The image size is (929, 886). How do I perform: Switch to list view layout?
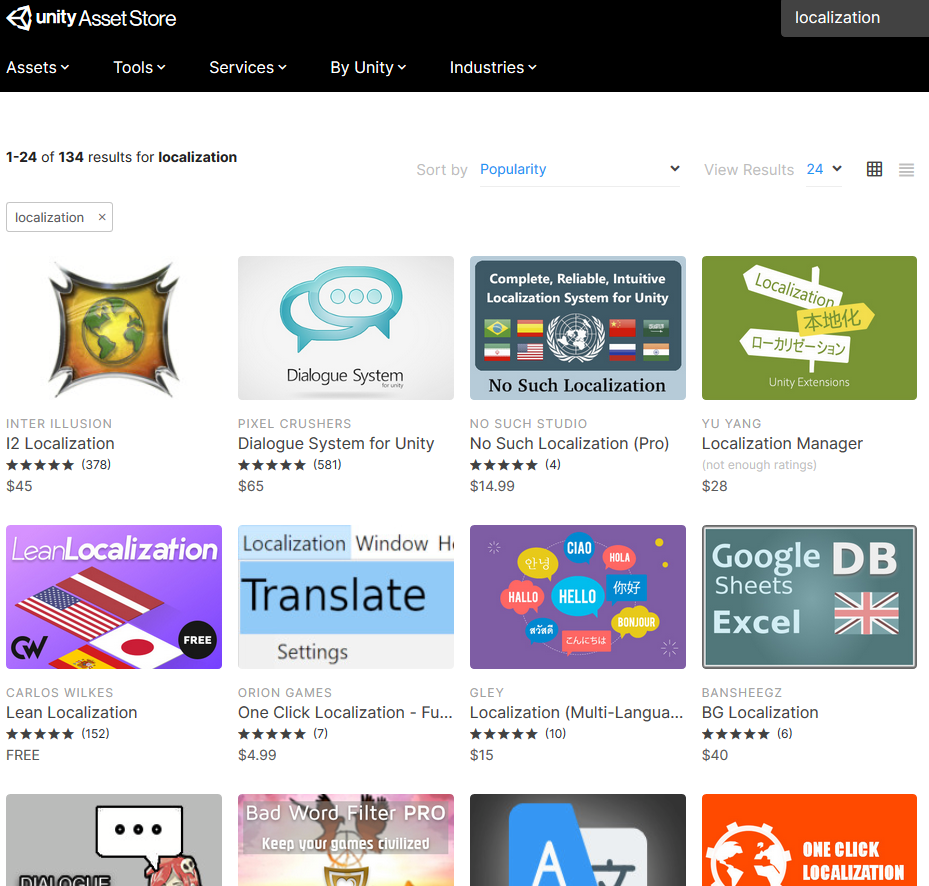[906, 170]
